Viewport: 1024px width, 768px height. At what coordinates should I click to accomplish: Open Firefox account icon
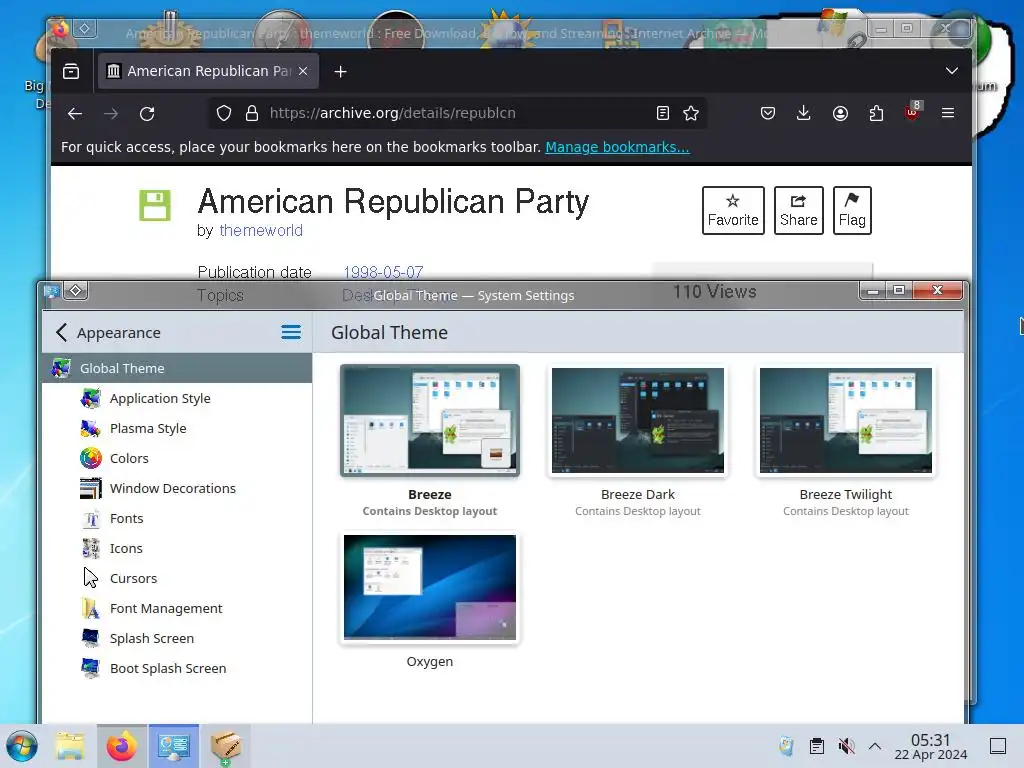point(840,114)
